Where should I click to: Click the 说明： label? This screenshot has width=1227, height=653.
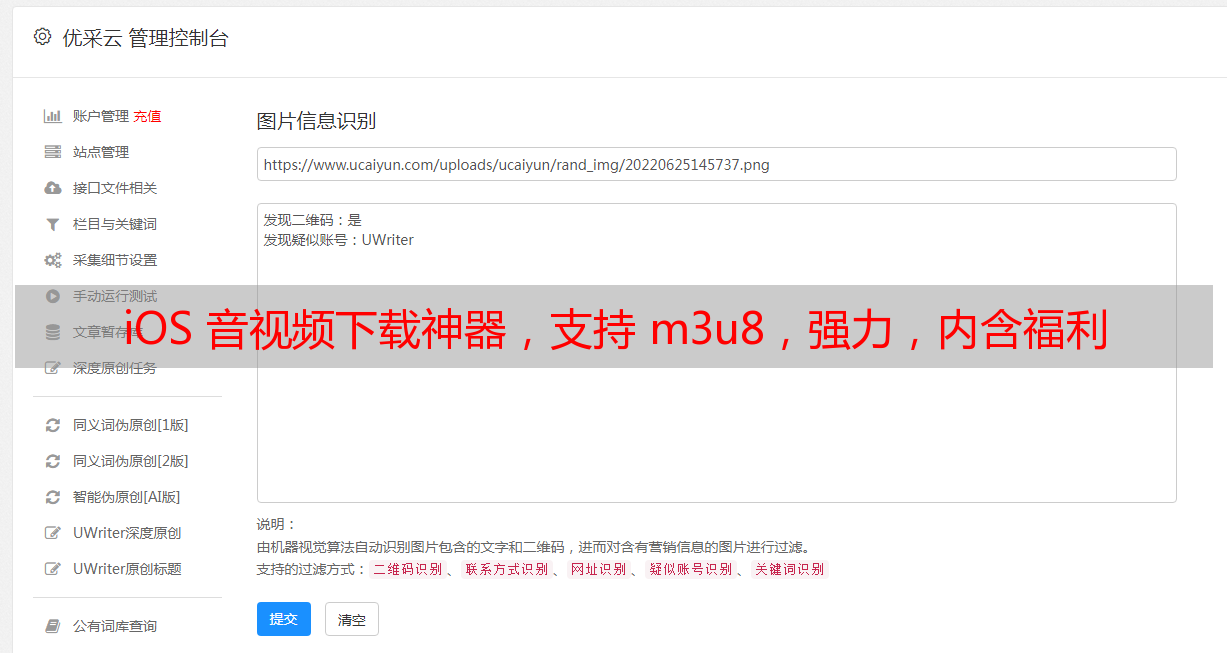click(276, 524)
